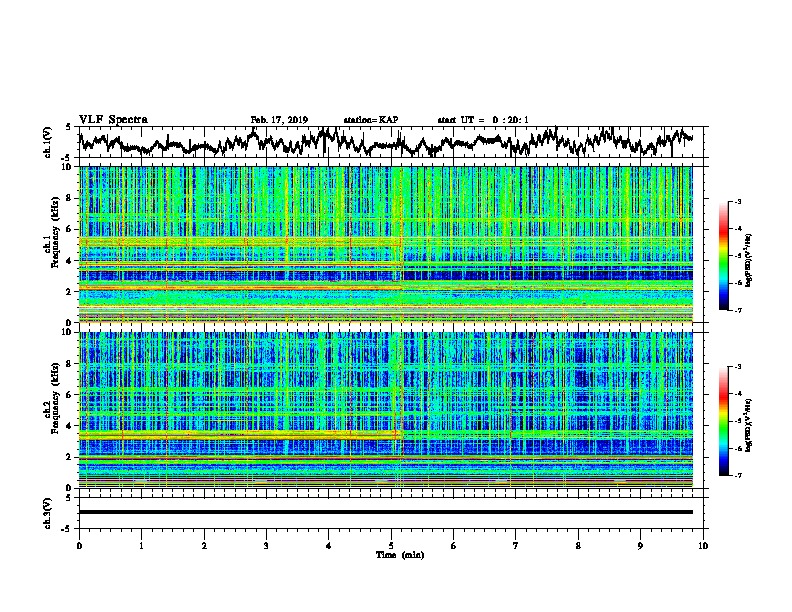Click the "start UT = 0 : 20: 1" label
This screenshot has height=612, width=792.
[x=483, y=120]
